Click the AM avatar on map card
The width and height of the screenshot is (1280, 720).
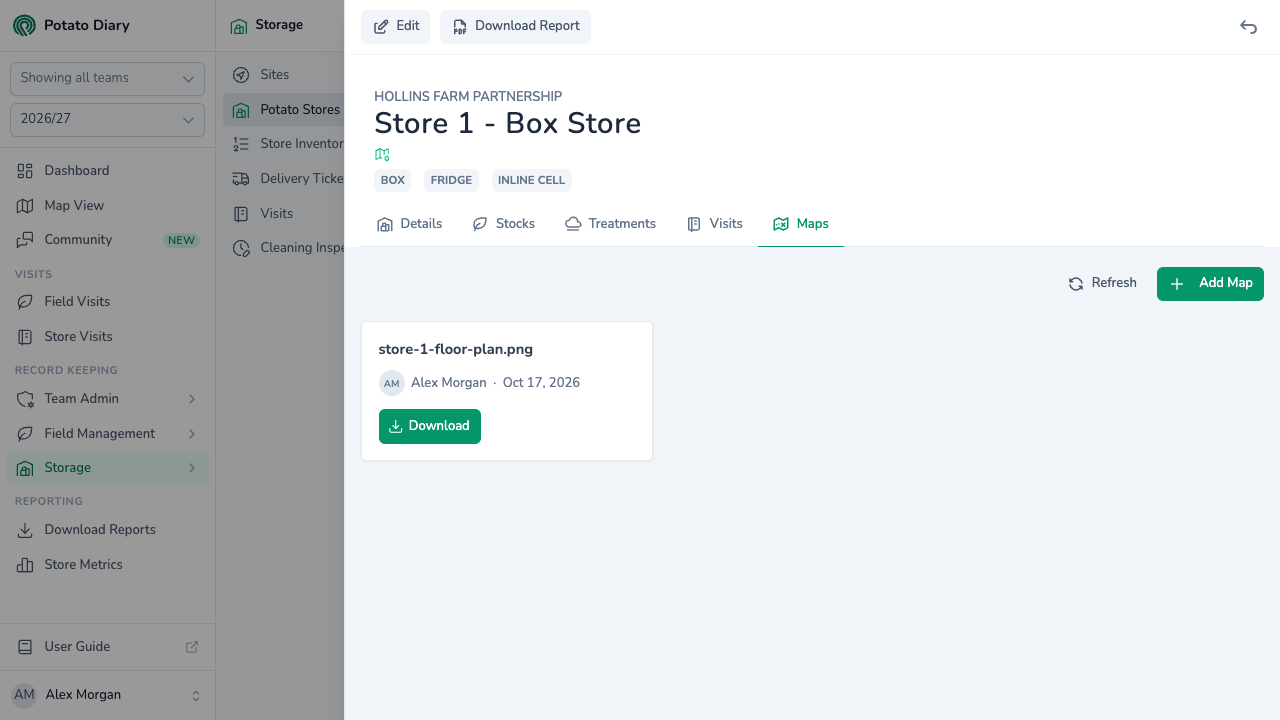tap(392, 383)
